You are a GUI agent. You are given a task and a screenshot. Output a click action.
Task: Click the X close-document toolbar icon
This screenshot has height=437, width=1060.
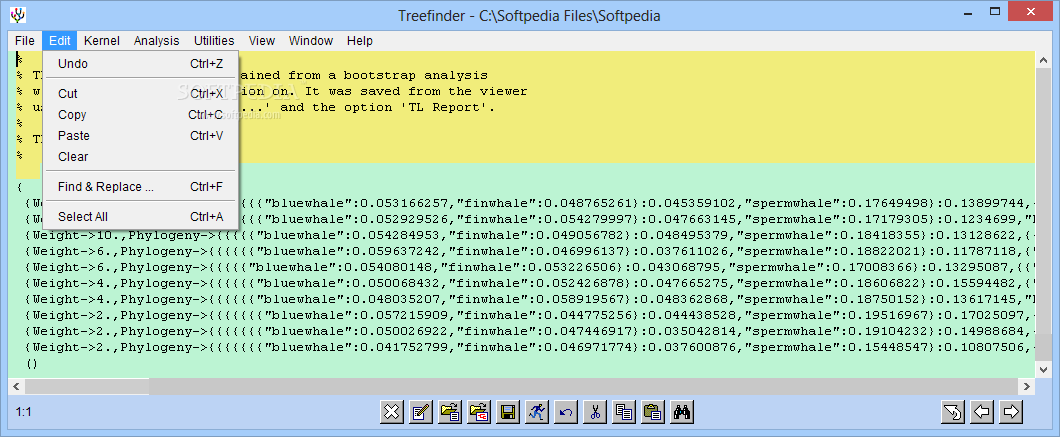coord(392,412)
